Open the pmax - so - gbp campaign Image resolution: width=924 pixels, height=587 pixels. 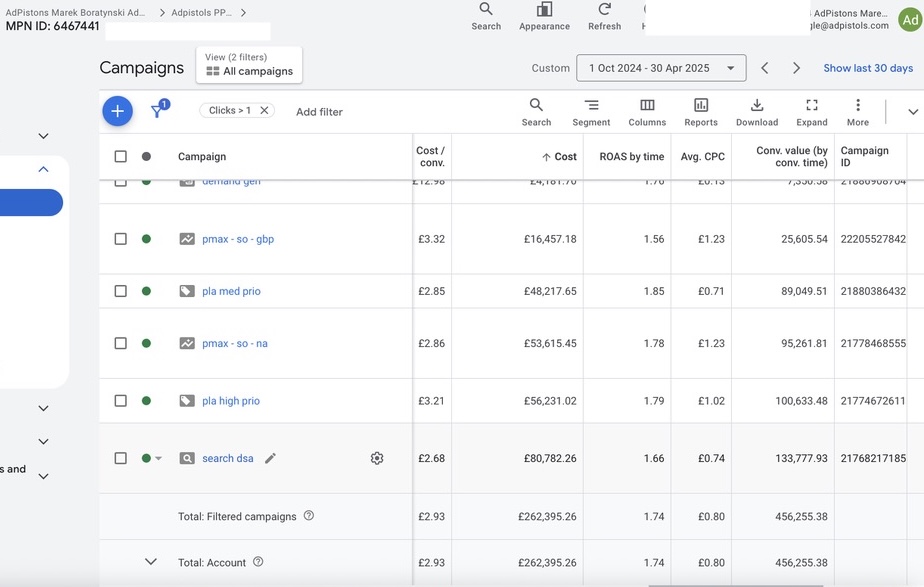tap(238, 239)
